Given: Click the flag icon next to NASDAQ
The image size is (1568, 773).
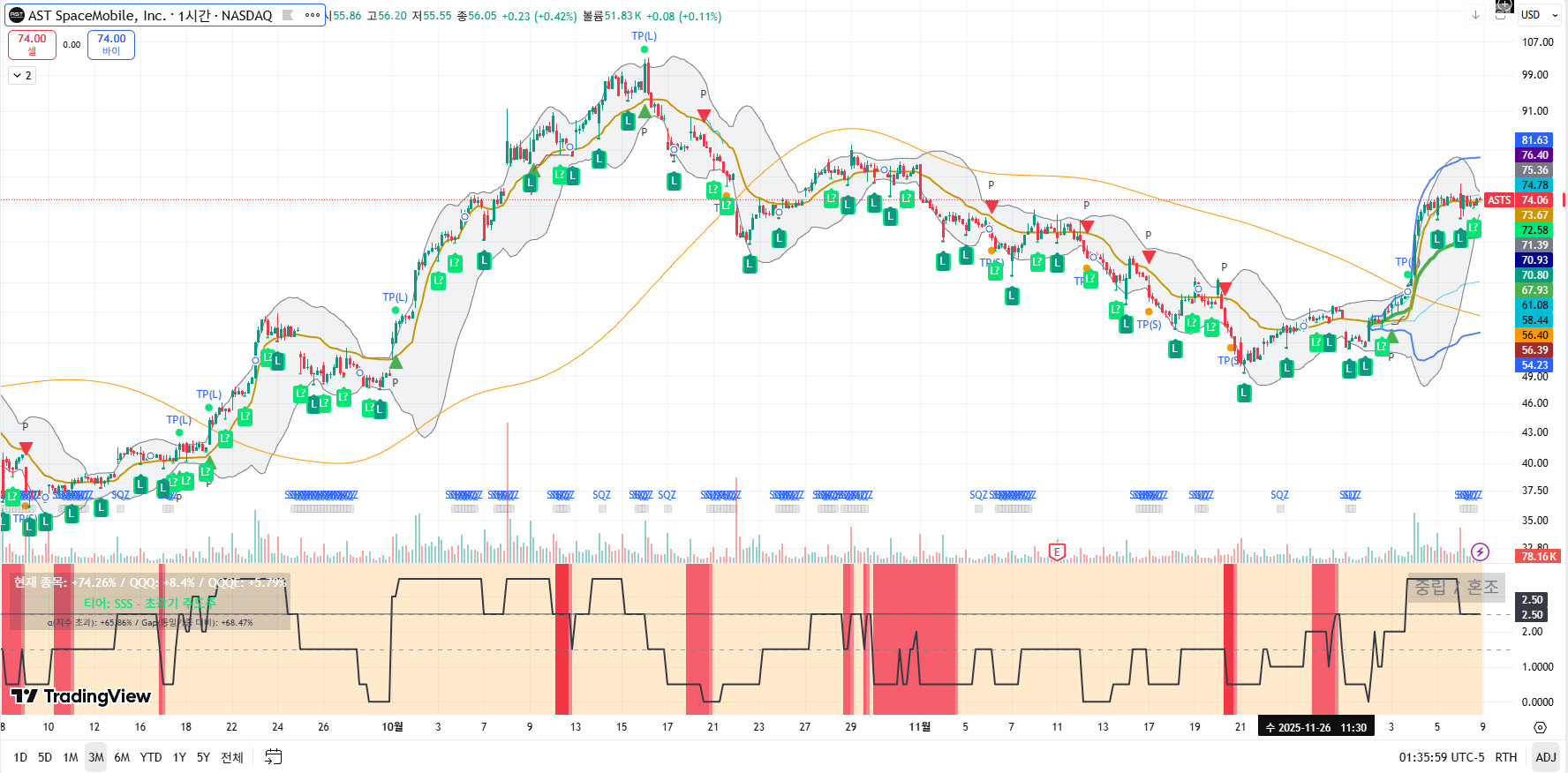Looking at the screenshot, I should (x=288, y=15).
